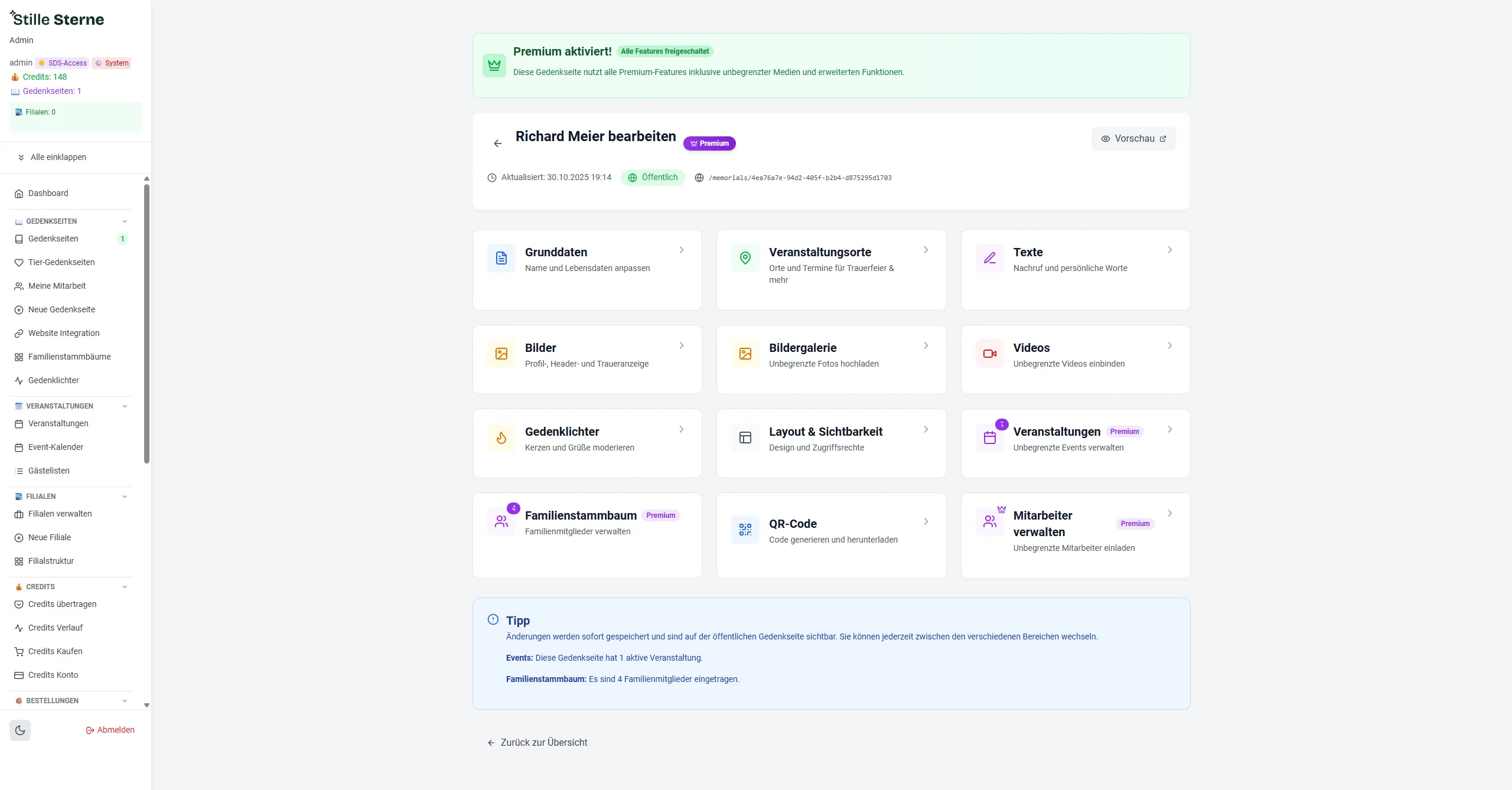The width and height of the screenshot is (1512, 790).
Task: Click the Videos camera icon
Action: [x=989, y=354]
